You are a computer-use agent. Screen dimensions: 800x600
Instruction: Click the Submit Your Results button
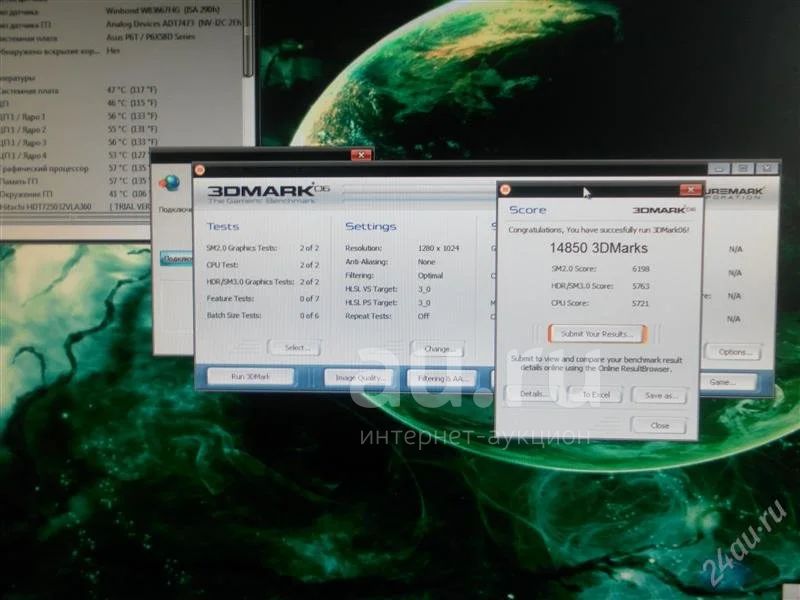point(597,334)
